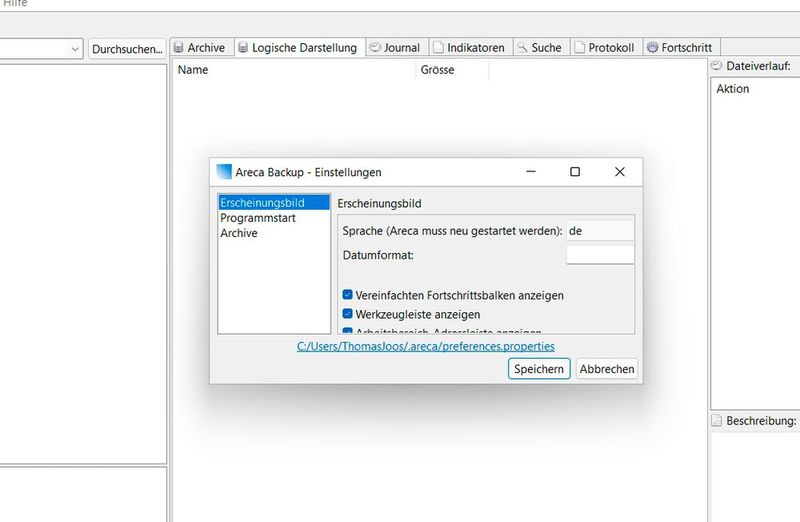Open the Fortschritt tab
Image resolution: width=800 pixels, height=522 pixels.
click(682, 47)
